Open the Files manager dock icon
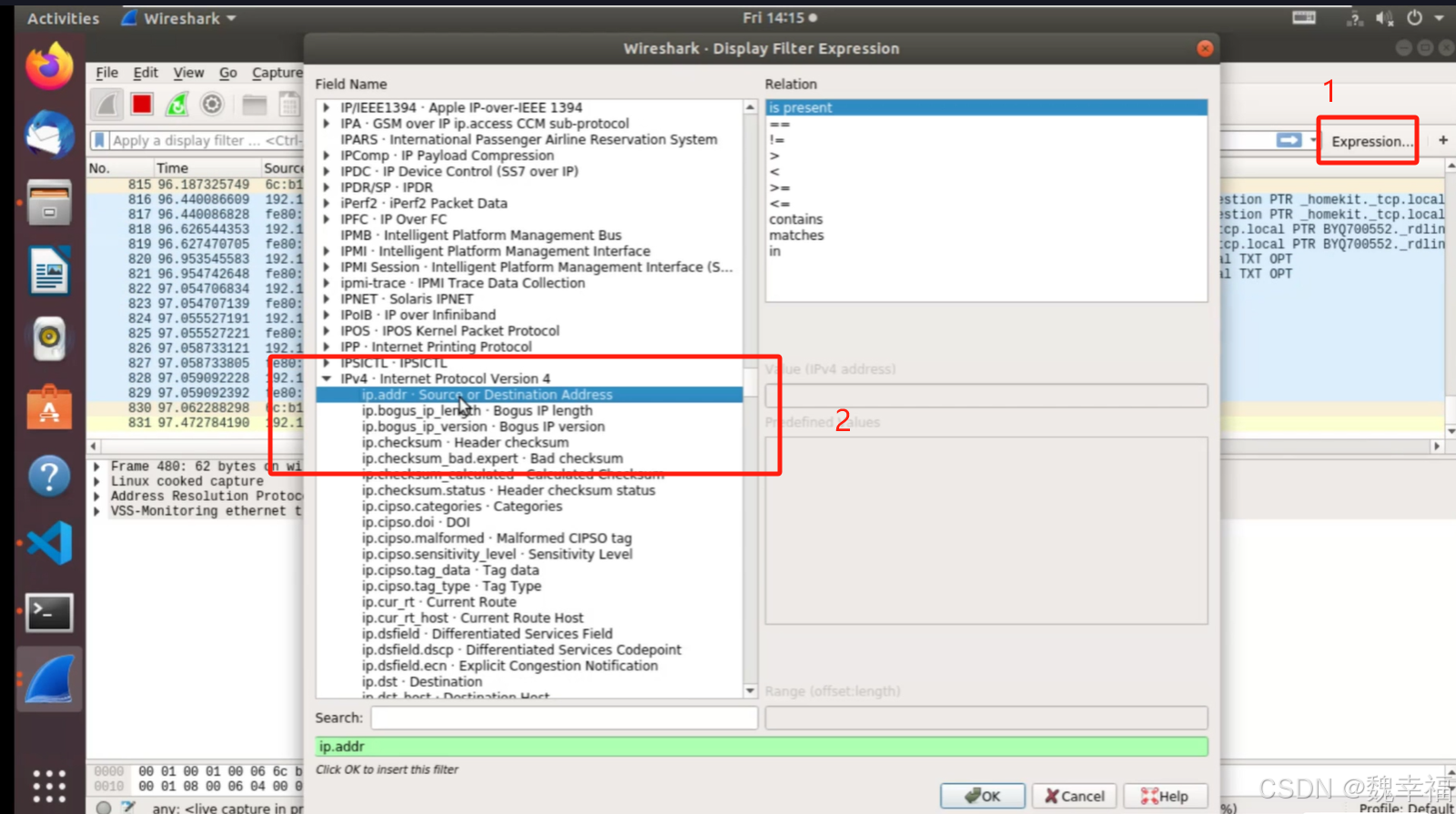This screenshot has height=814, width=1456. pos(49,202)
